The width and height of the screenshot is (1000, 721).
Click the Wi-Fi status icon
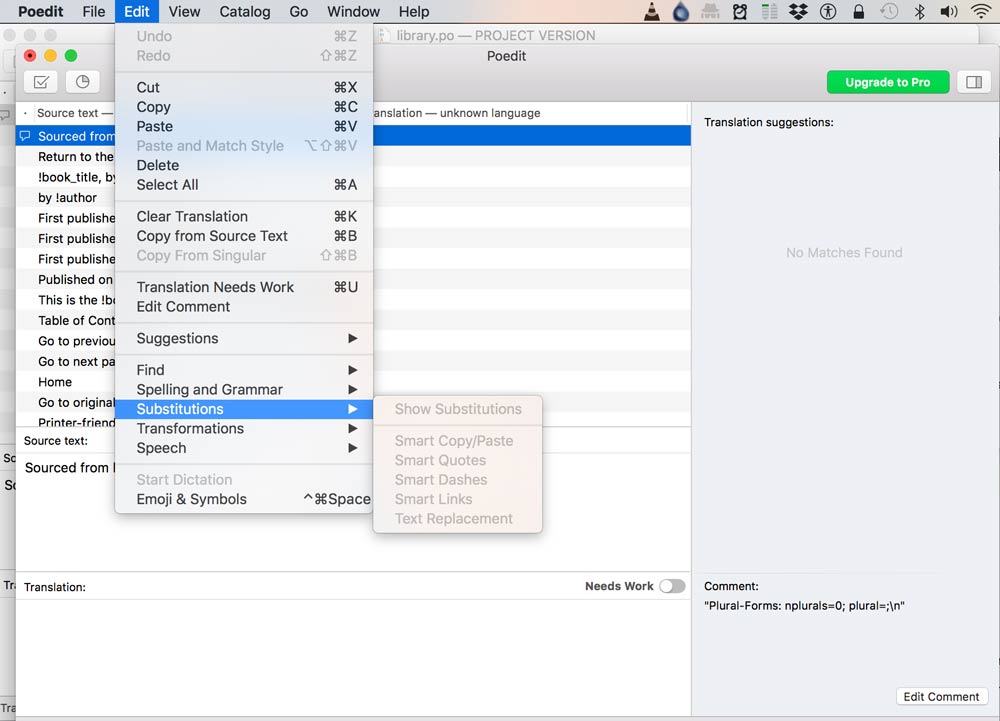[981, 11]
